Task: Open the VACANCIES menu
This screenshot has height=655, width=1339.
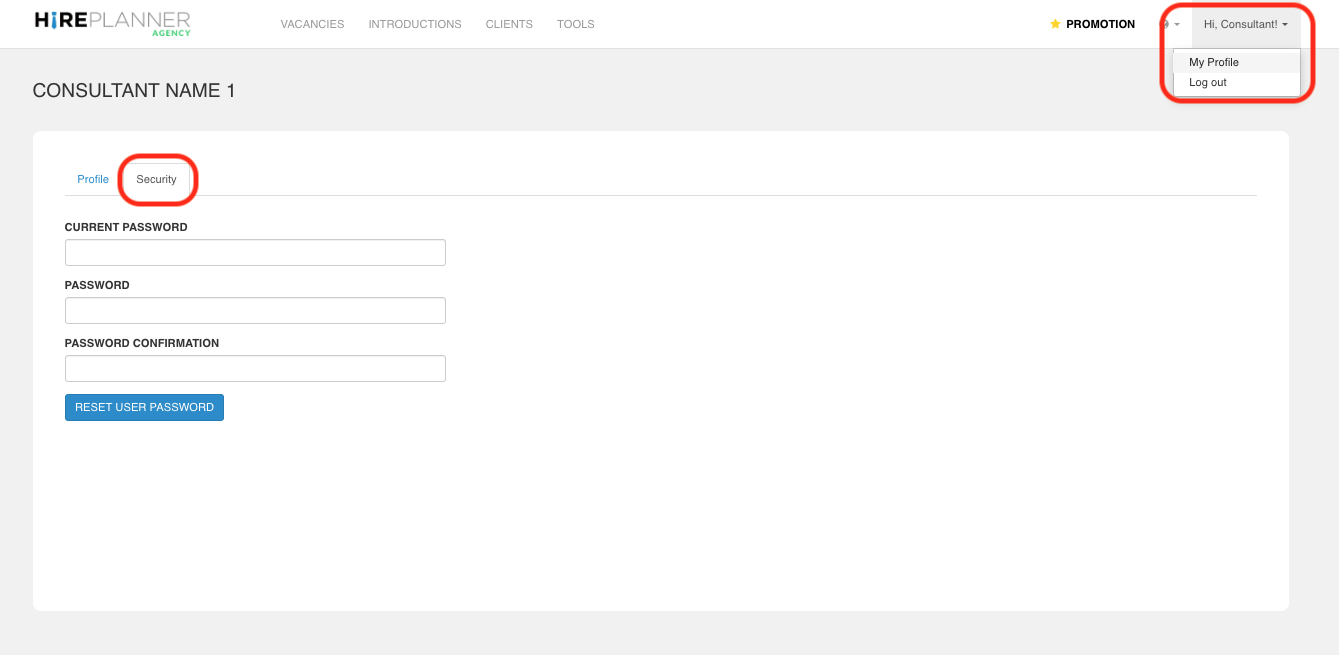Action: point(312,24)
